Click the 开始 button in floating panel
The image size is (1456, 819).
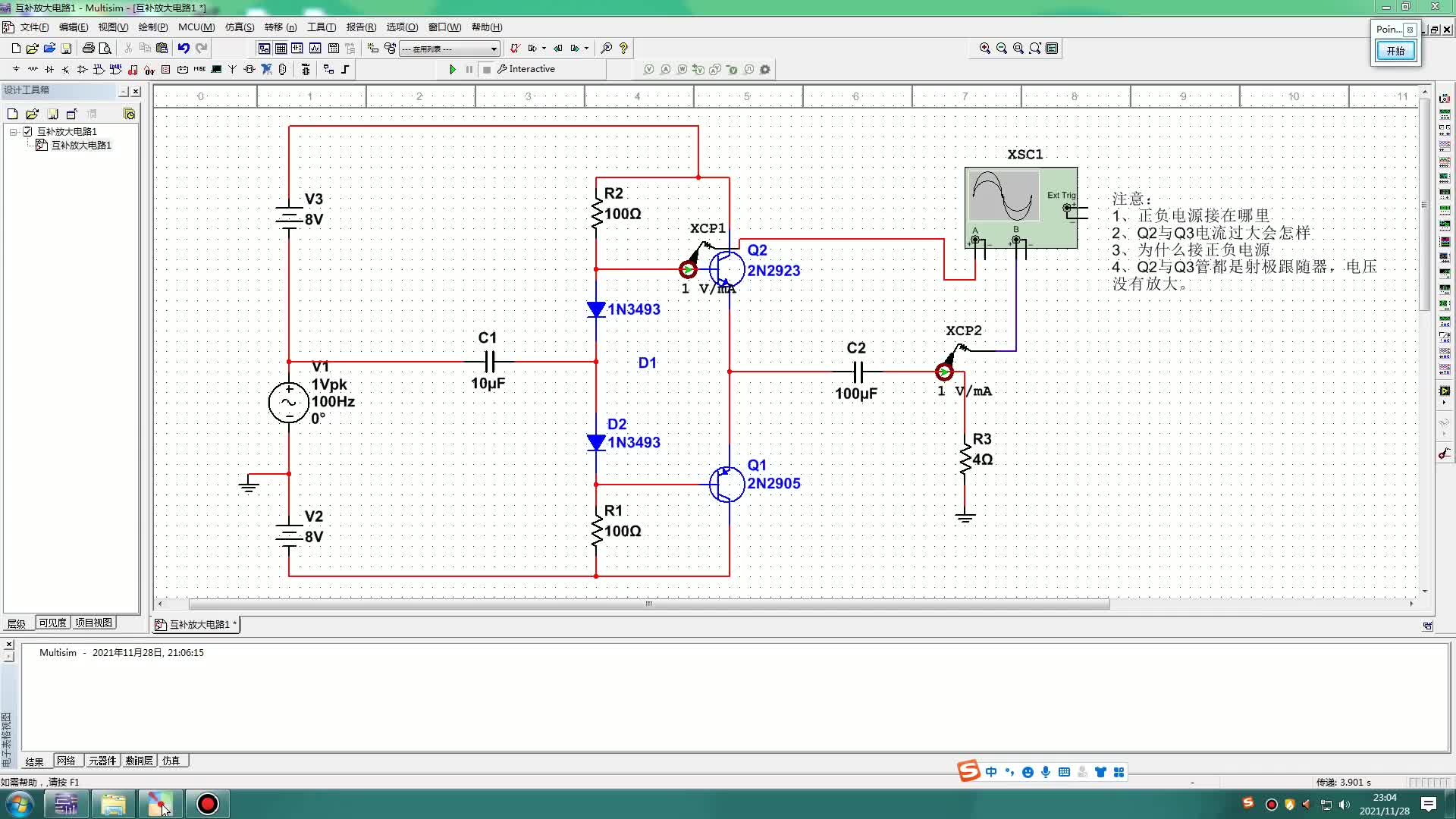point(1396,51)
